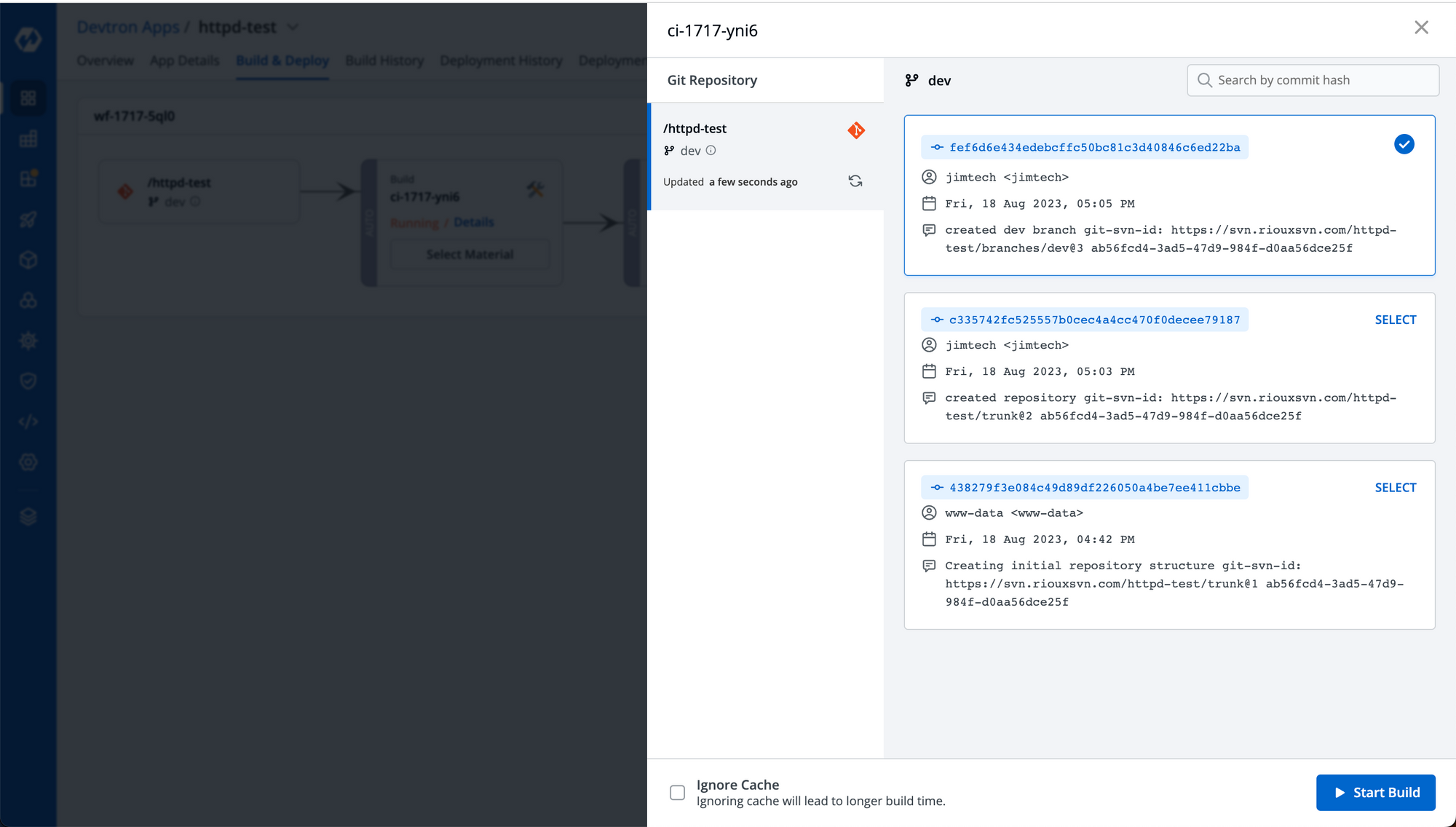Enable visibility toggle on dev branch
This screenshot has height=827, width=1456.
[713, 150]
